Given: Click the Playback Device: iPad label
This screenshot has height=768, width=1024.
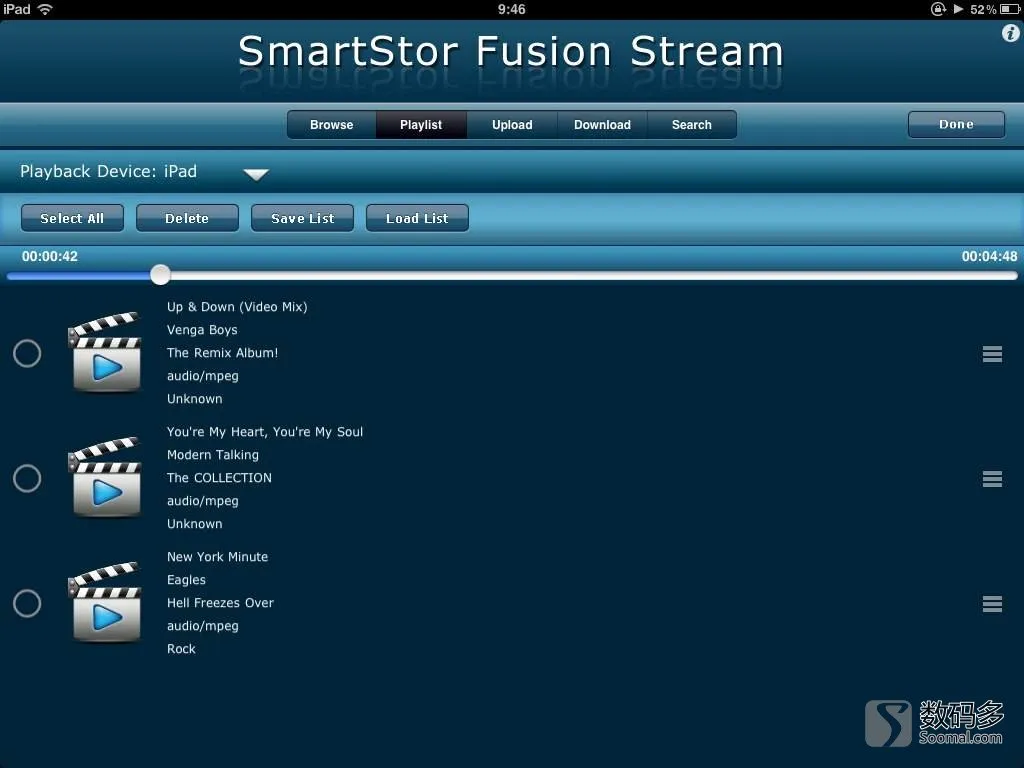Looking at the screenshot, I should pos(108,171).
